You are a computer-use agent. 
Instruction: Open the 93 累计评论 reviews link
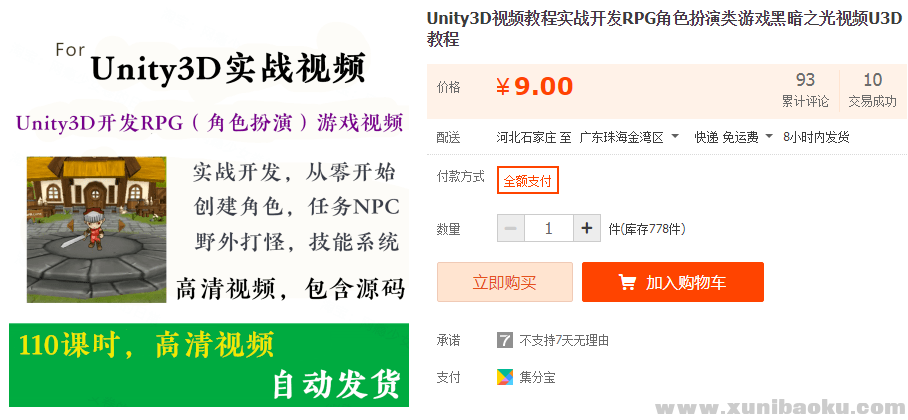805,90
